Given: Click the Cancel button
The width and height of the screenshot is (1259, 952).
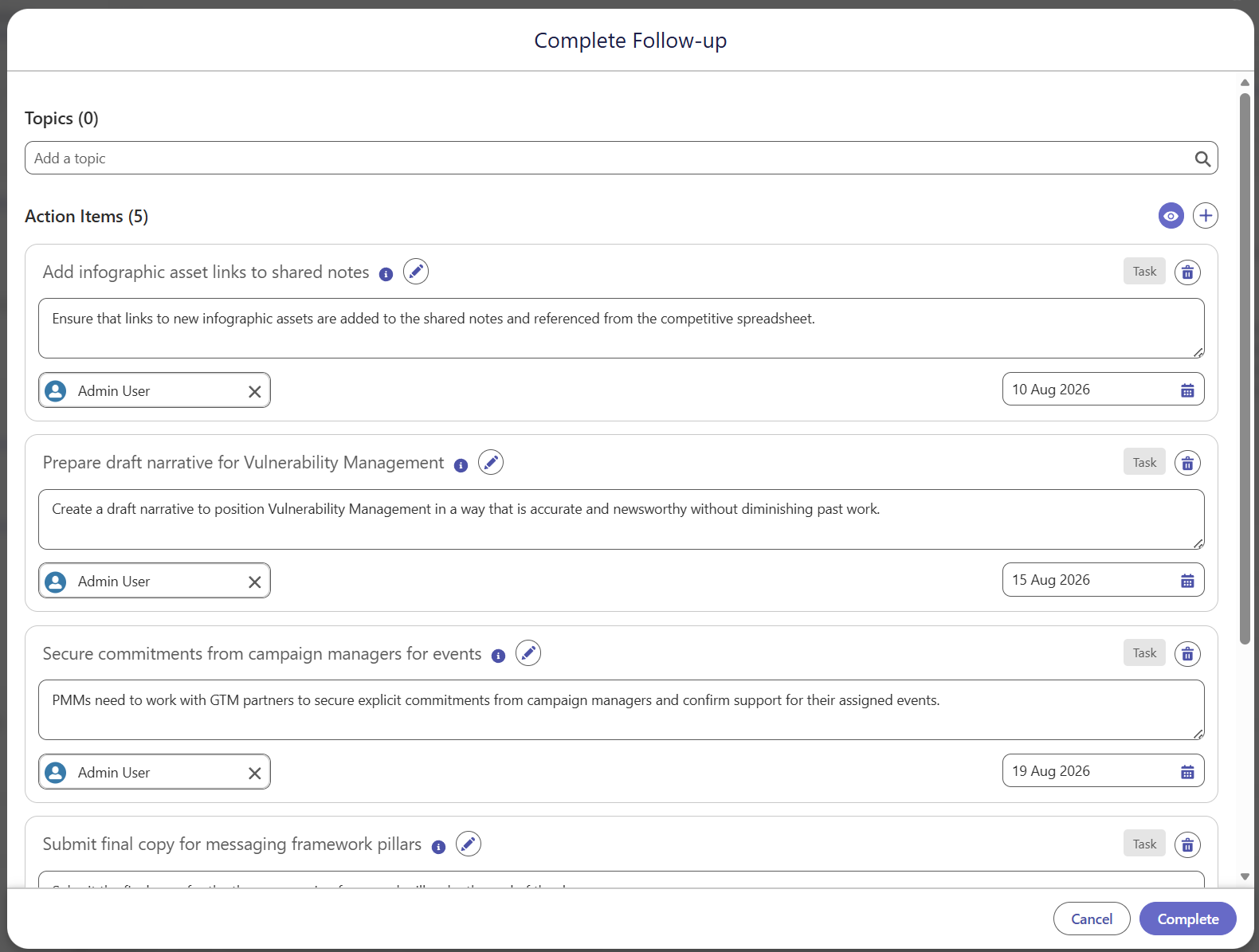Looking at the screenshot, I should tap(1092, 919).
